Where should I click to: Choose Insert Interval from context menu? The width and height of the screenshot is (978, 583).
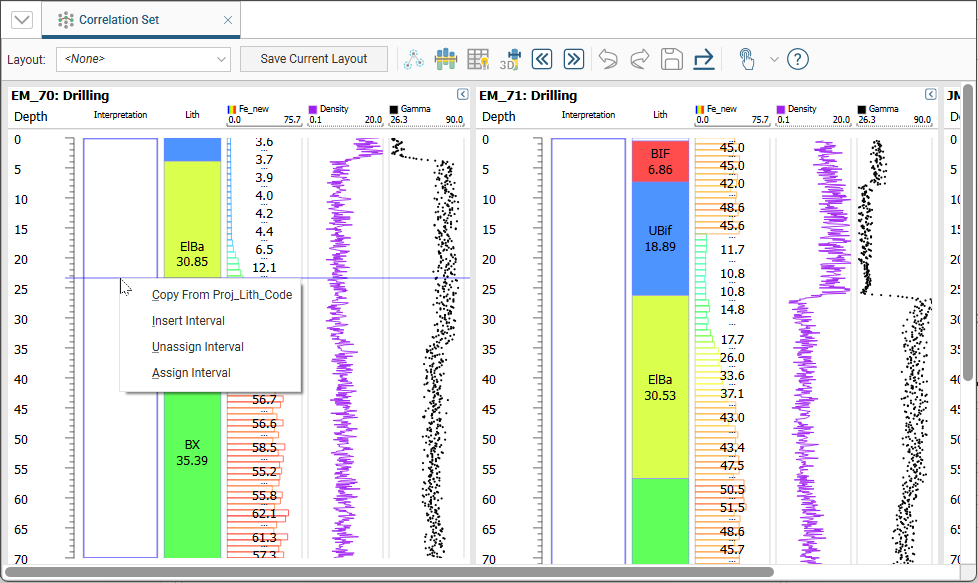point(188,321)
